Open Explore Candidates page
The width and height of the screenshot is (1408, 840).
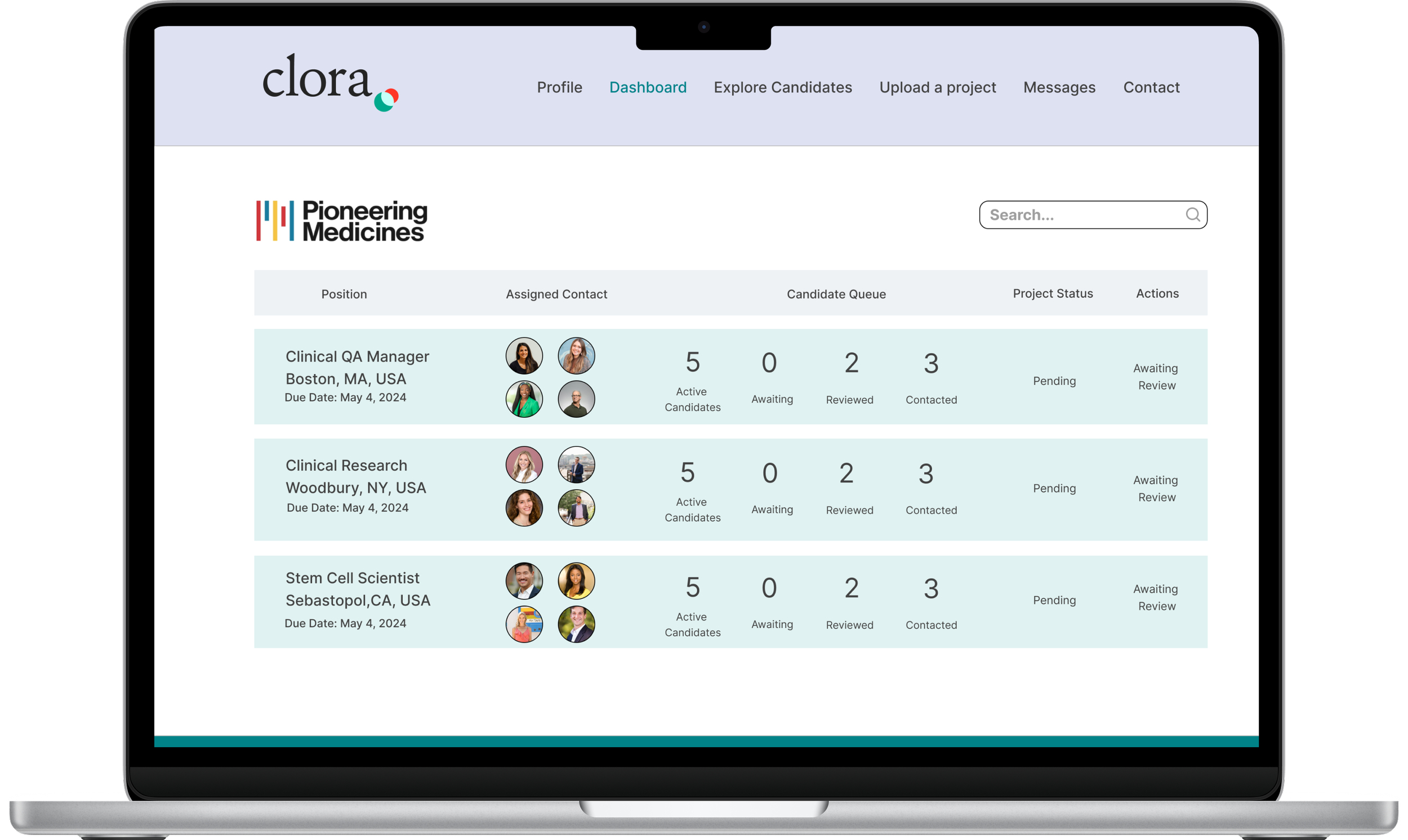click(x=782, y=87)
